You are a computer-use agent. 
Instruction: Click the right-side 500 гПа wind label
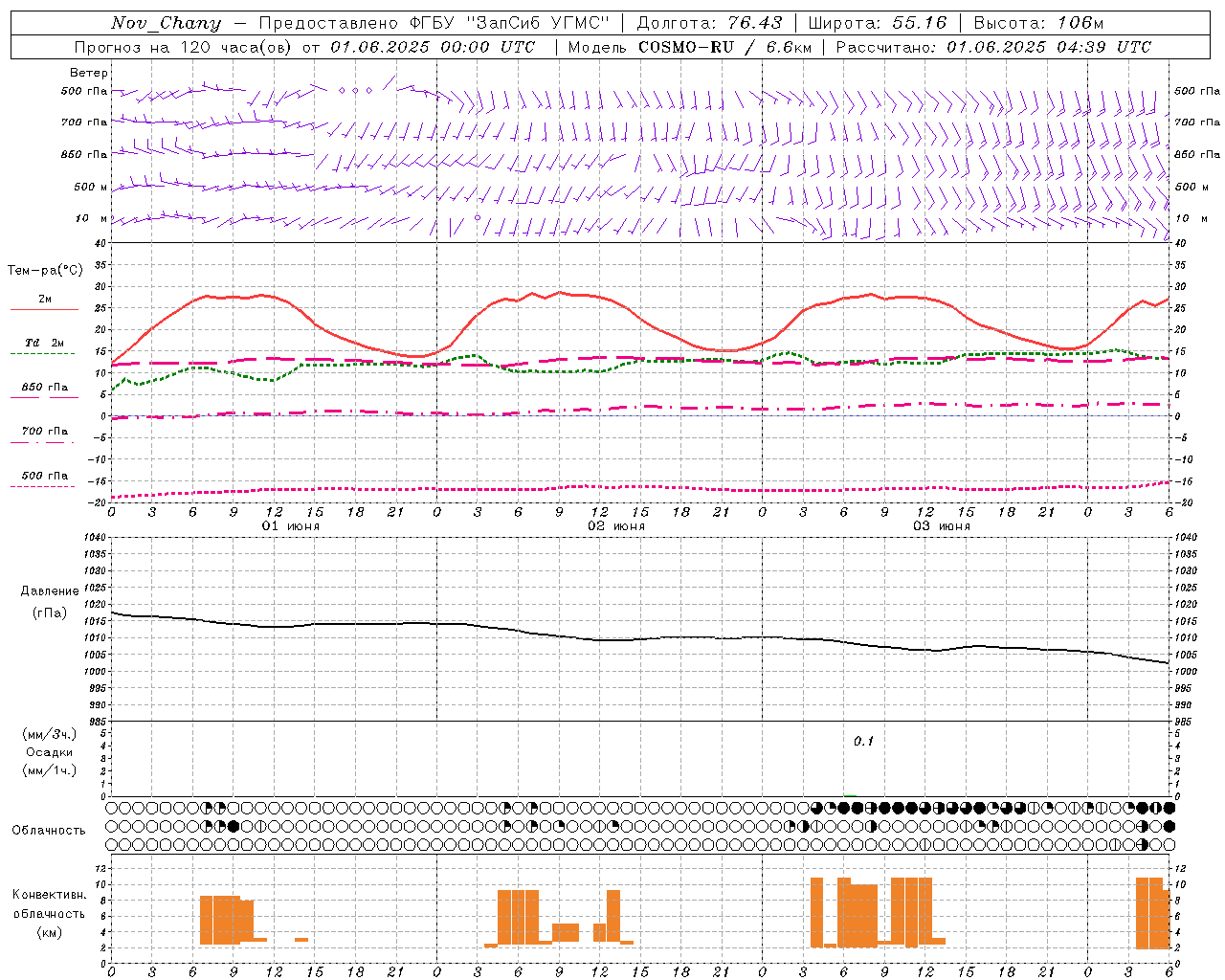click(x=1197, y=91)
